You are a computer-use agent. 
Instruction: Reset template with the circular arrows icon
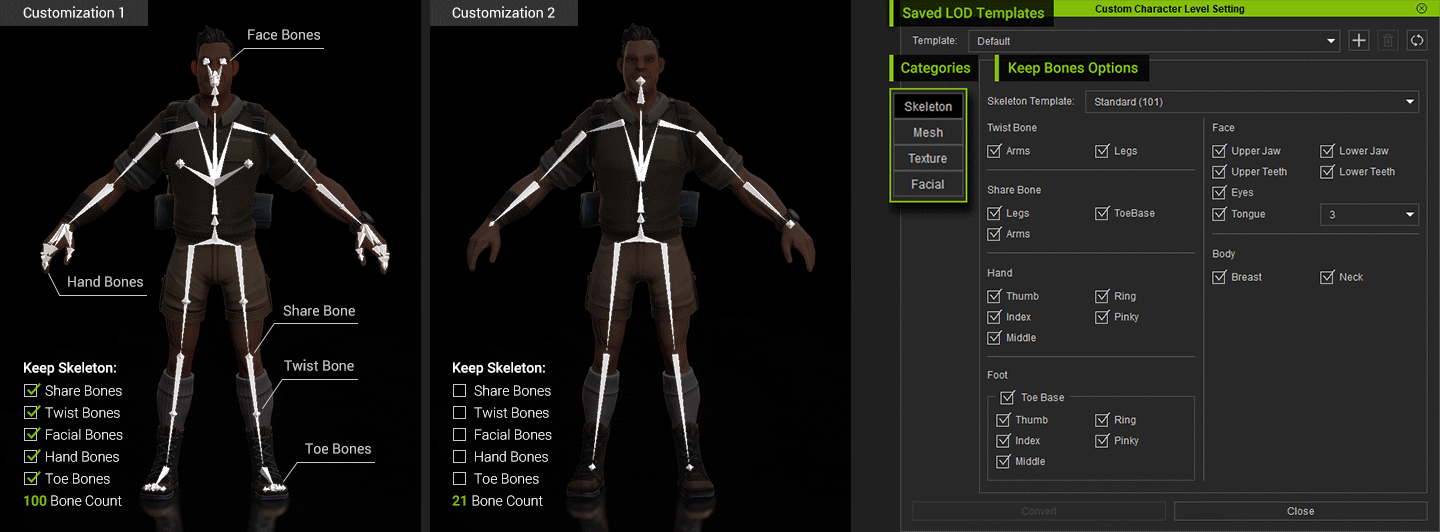[1417, 41]
